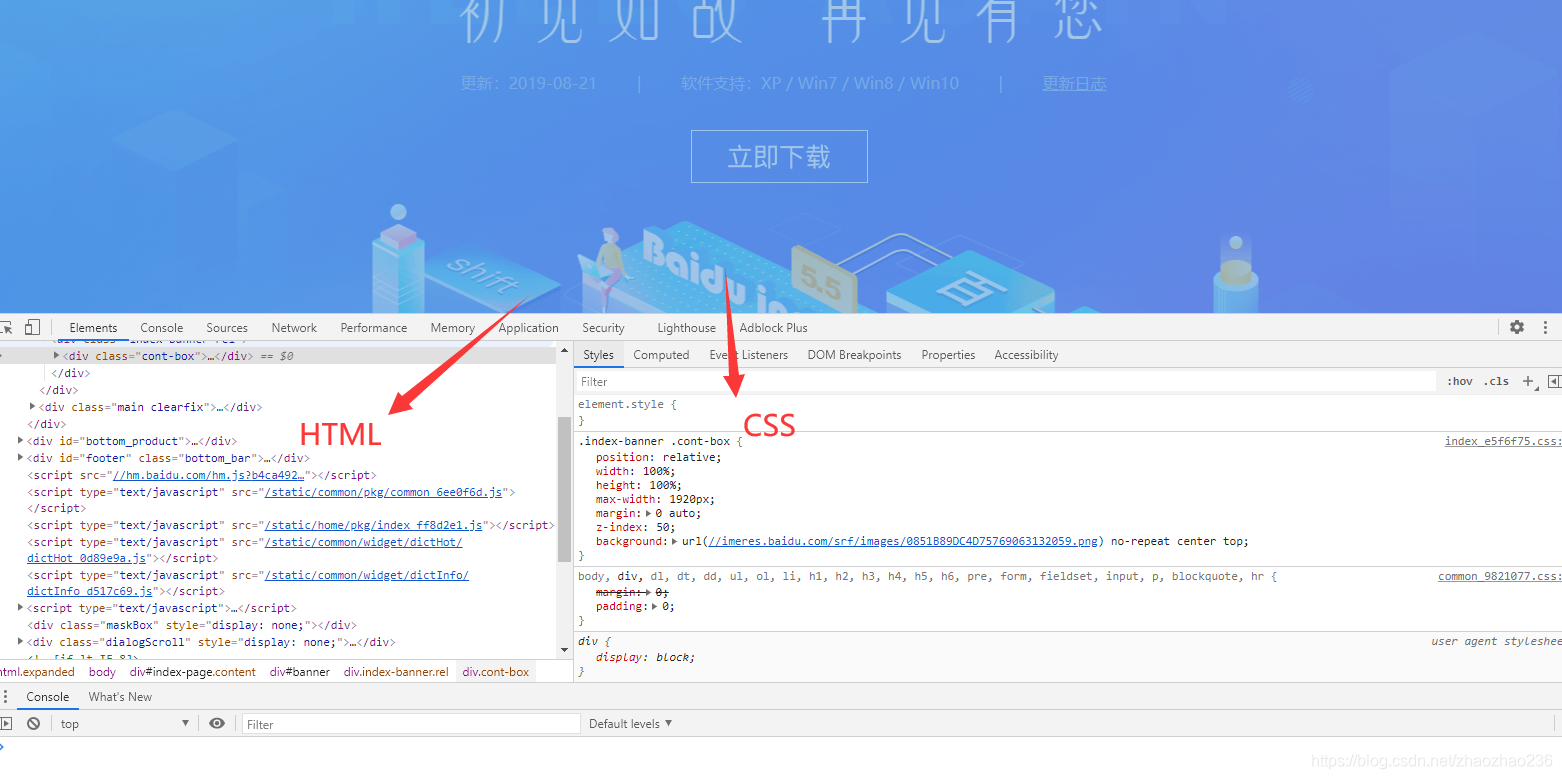Create live expression eye icon

[217, 723]
